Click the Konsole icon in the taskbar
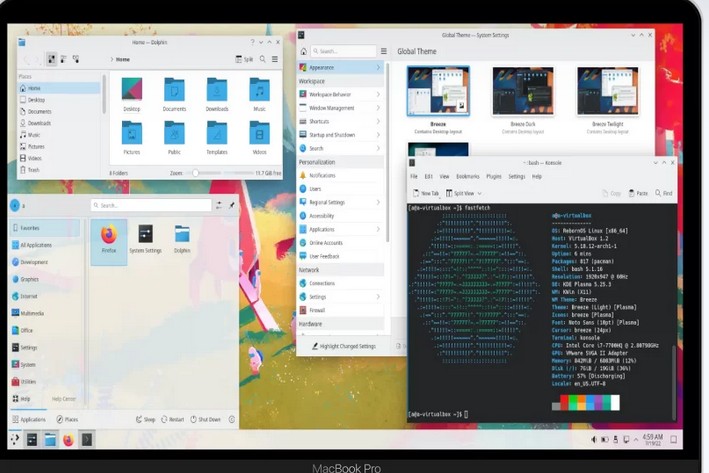 click(x=87, y=439)
